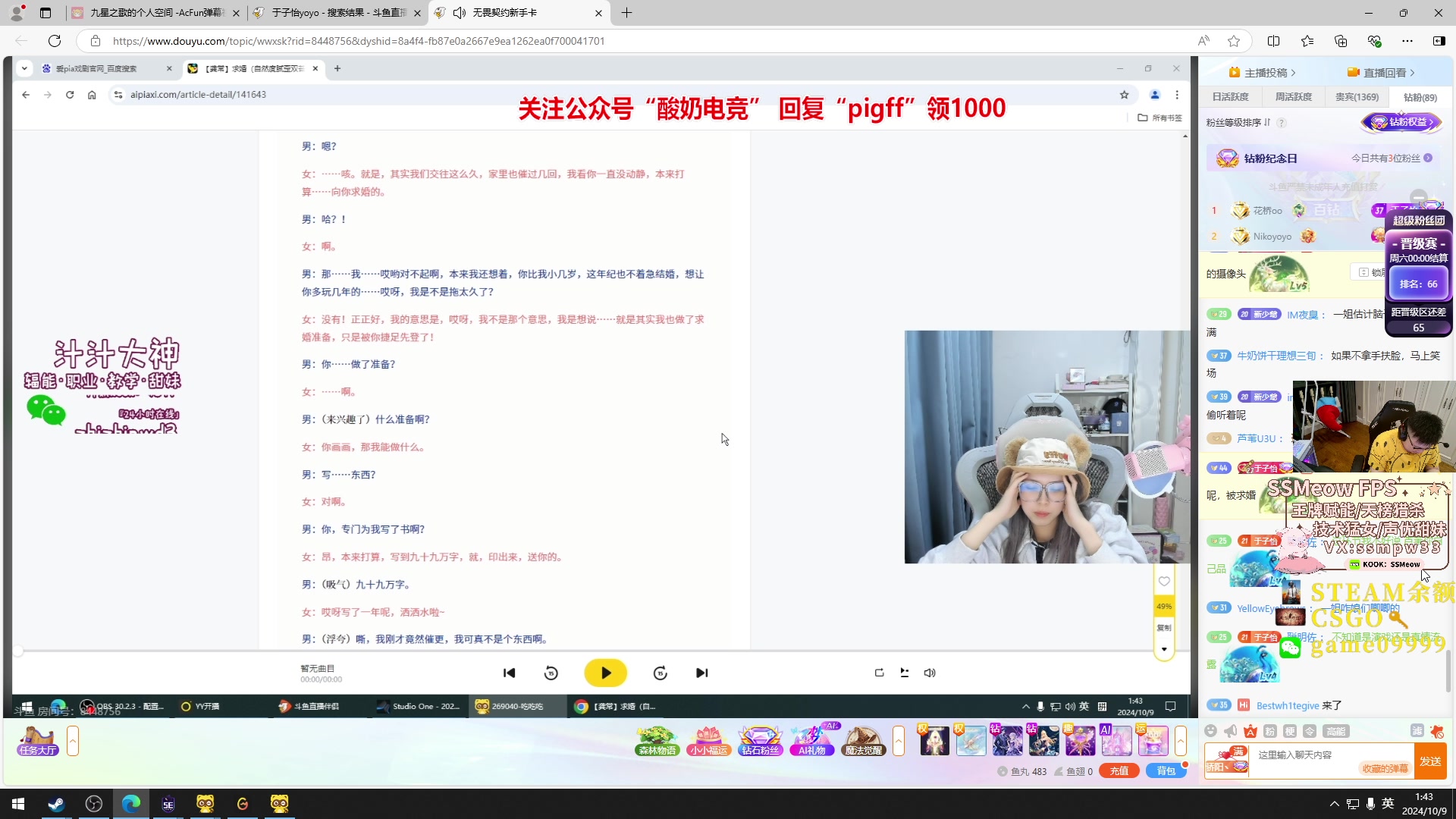Click the help question mark beside 粉丝等级排序
The height and width of the screenshot is (819, 1456).
pos(1282,123)
